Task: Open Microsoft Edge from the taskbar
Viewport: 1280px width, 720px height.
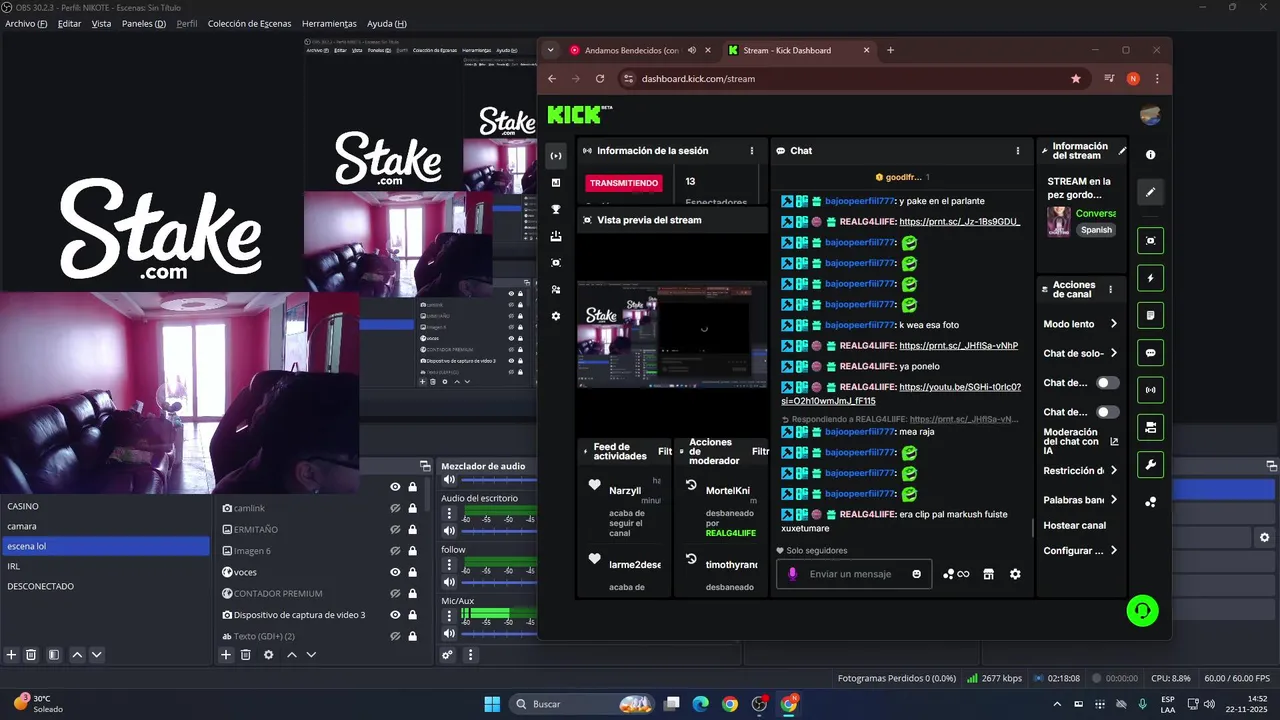Action: click(x=700, y=704)
